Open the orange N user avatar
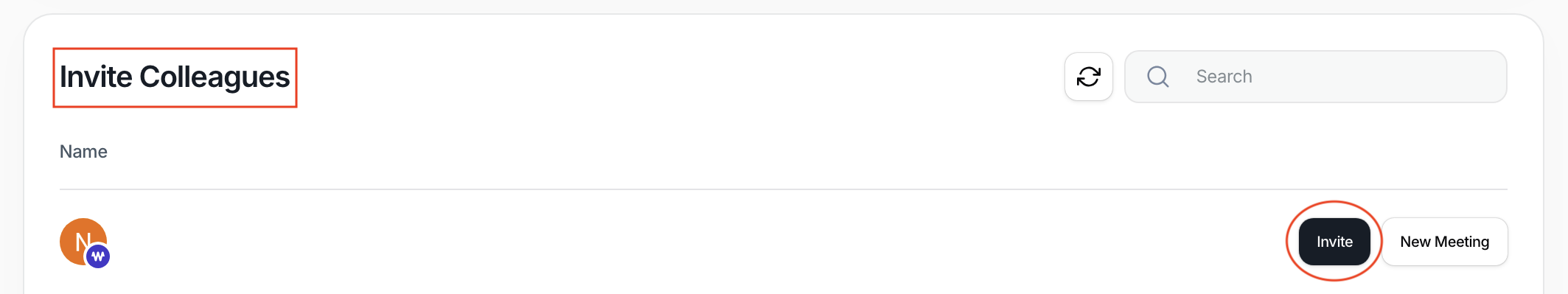Viewport: 1568px width, 294px height. coord(83,242)
